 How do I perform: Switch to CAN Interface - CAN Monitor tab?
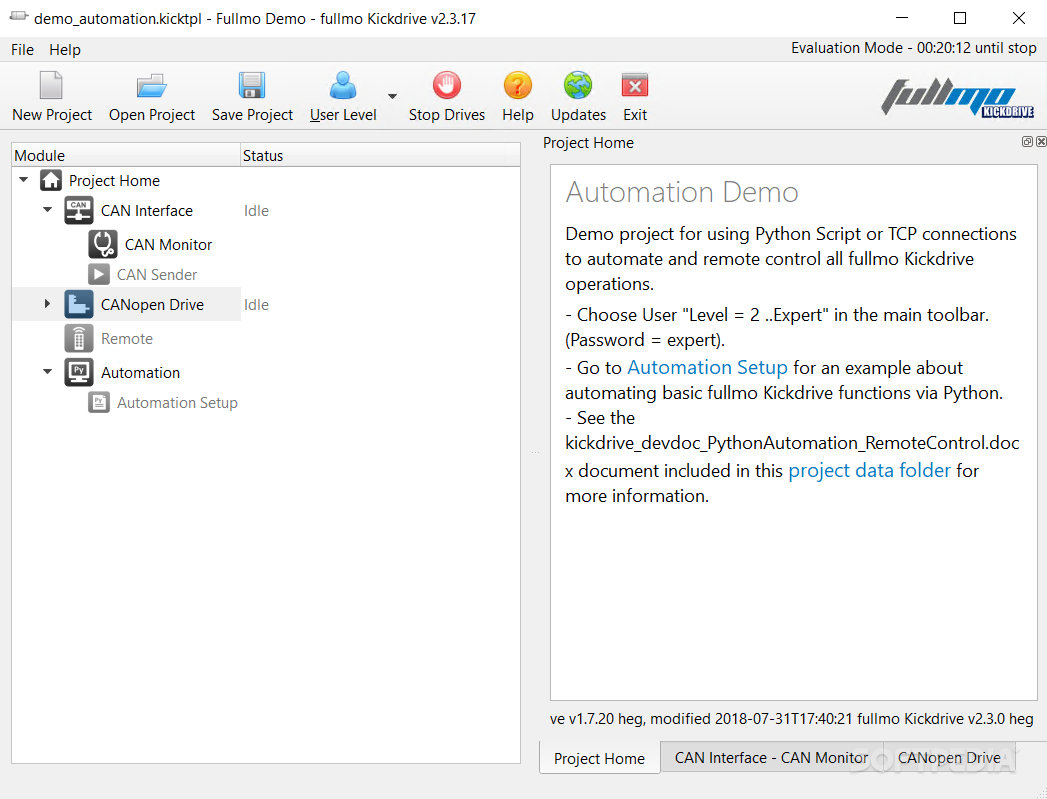(771, 758)
